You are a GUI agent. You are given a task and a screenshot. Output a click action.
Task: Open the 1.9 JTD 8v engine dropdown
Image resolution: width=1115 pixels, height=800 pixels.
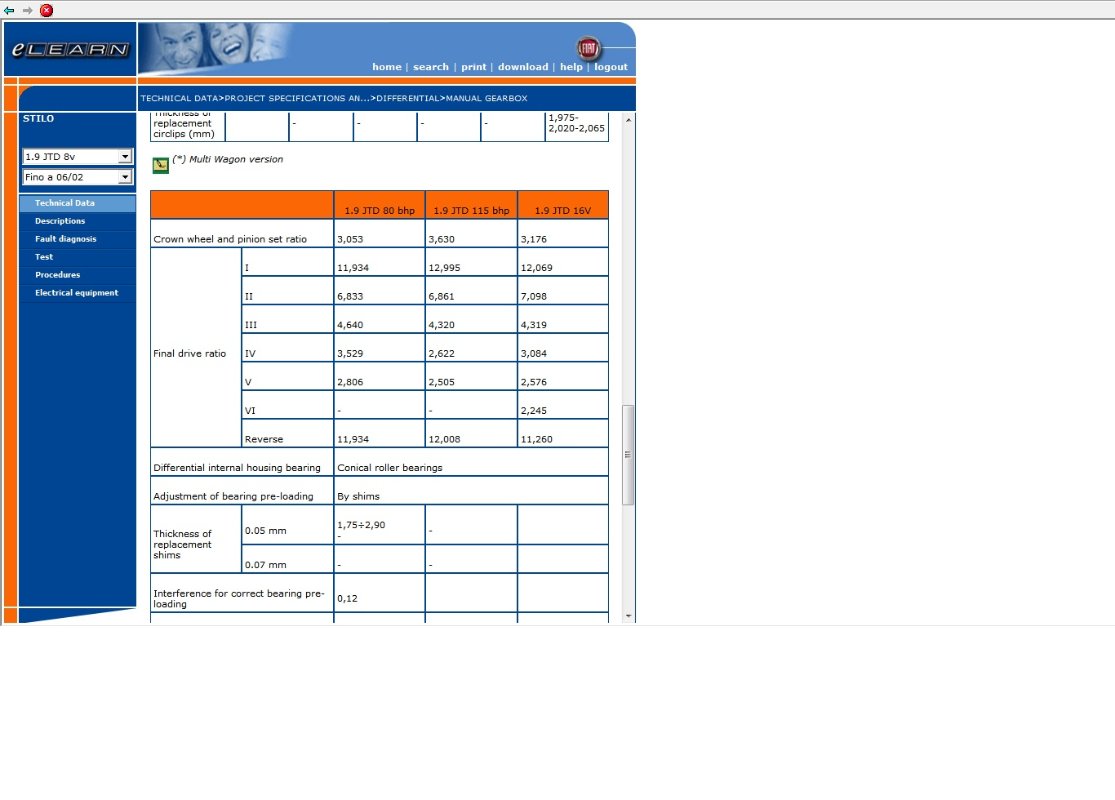[78, 157]
